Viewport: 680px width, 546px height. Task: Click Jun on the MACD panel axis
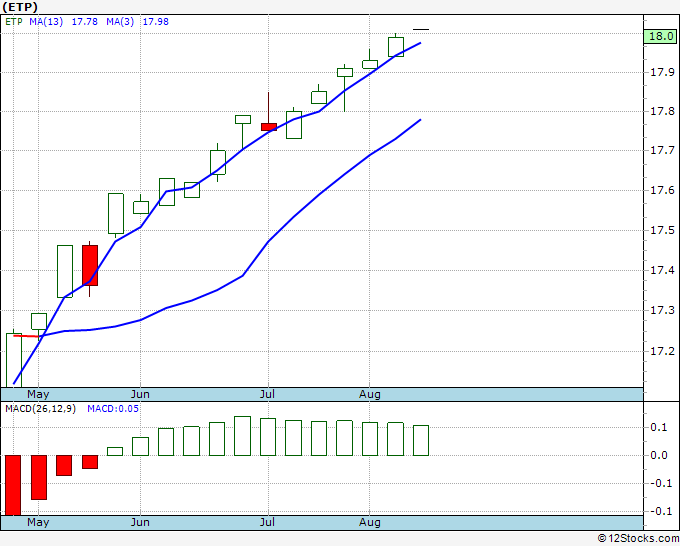click(140, 522)
